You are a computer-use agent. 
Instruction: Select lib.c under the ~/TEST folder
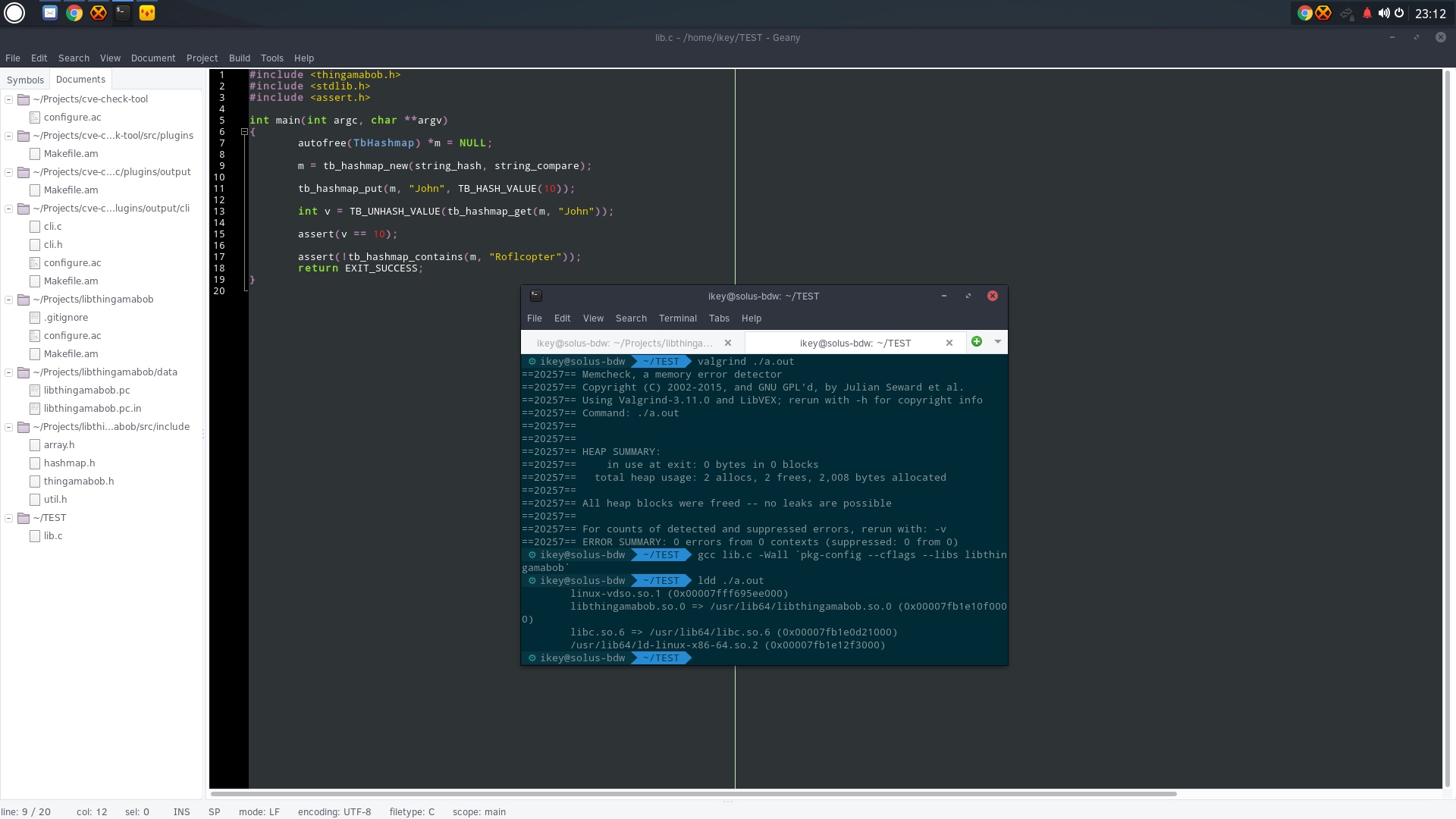click(53, 535)
